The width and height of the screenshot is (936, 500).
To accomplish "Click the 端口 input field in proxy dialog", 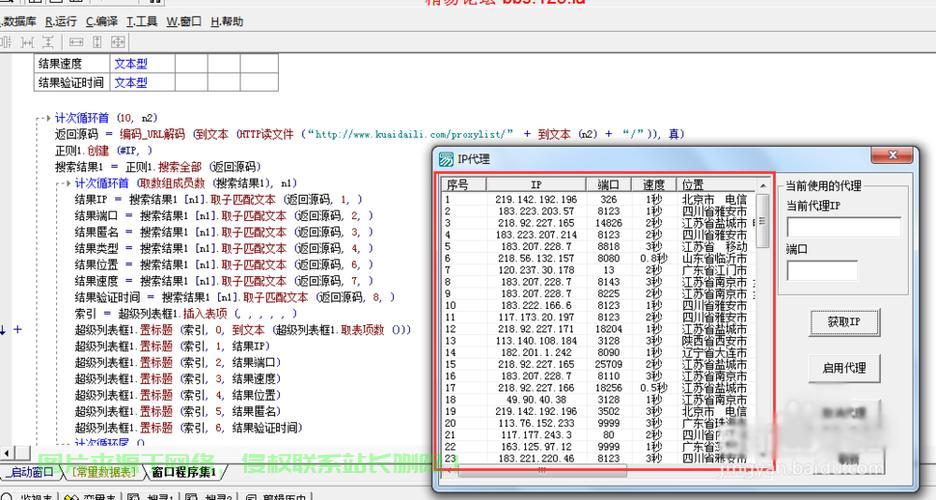I will pos(822,270).
